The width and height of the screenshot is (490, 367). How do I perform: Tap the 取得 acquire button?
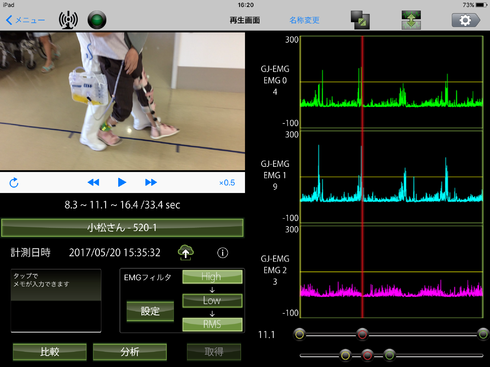coord(214,352)
